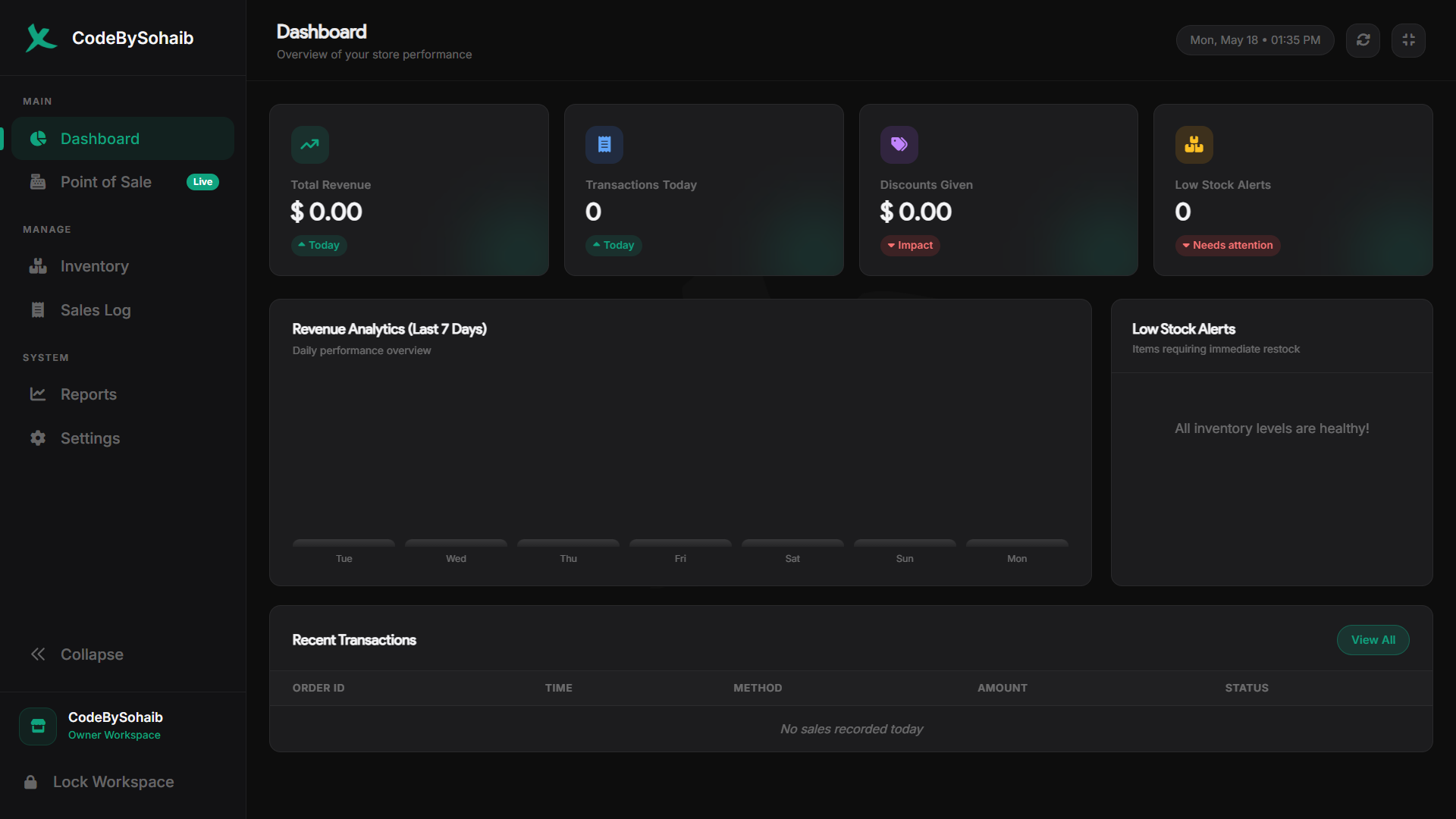Click the STATUS column header
Viewport: 1456px width, 819px height.
pyautogui.click(x=1247, y=688)
